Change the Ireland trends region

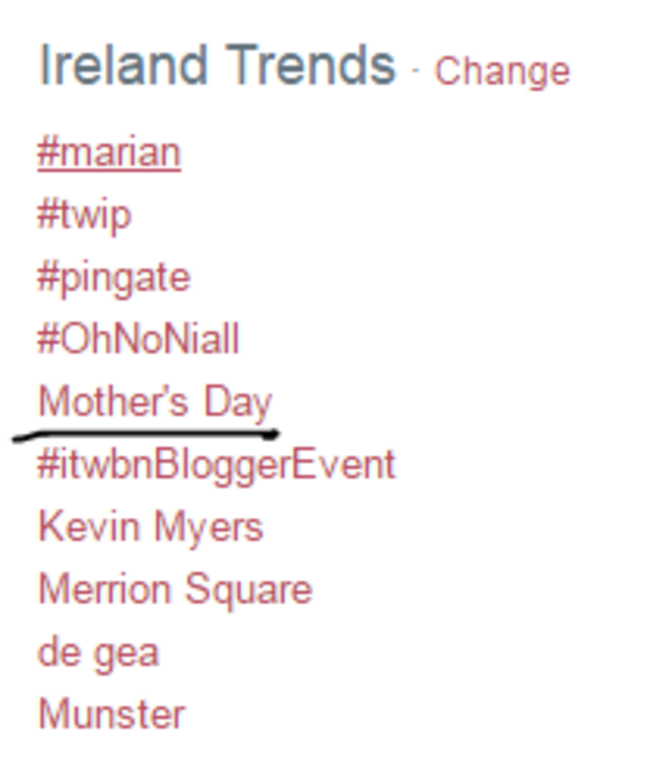(x=502, y=72)
